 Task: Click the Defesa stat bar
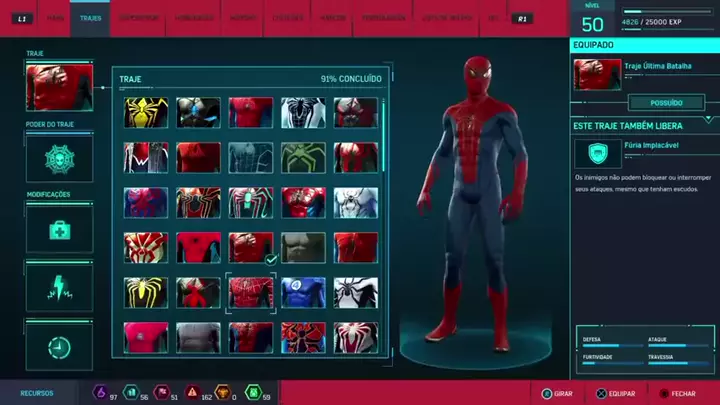pos(613,346)
